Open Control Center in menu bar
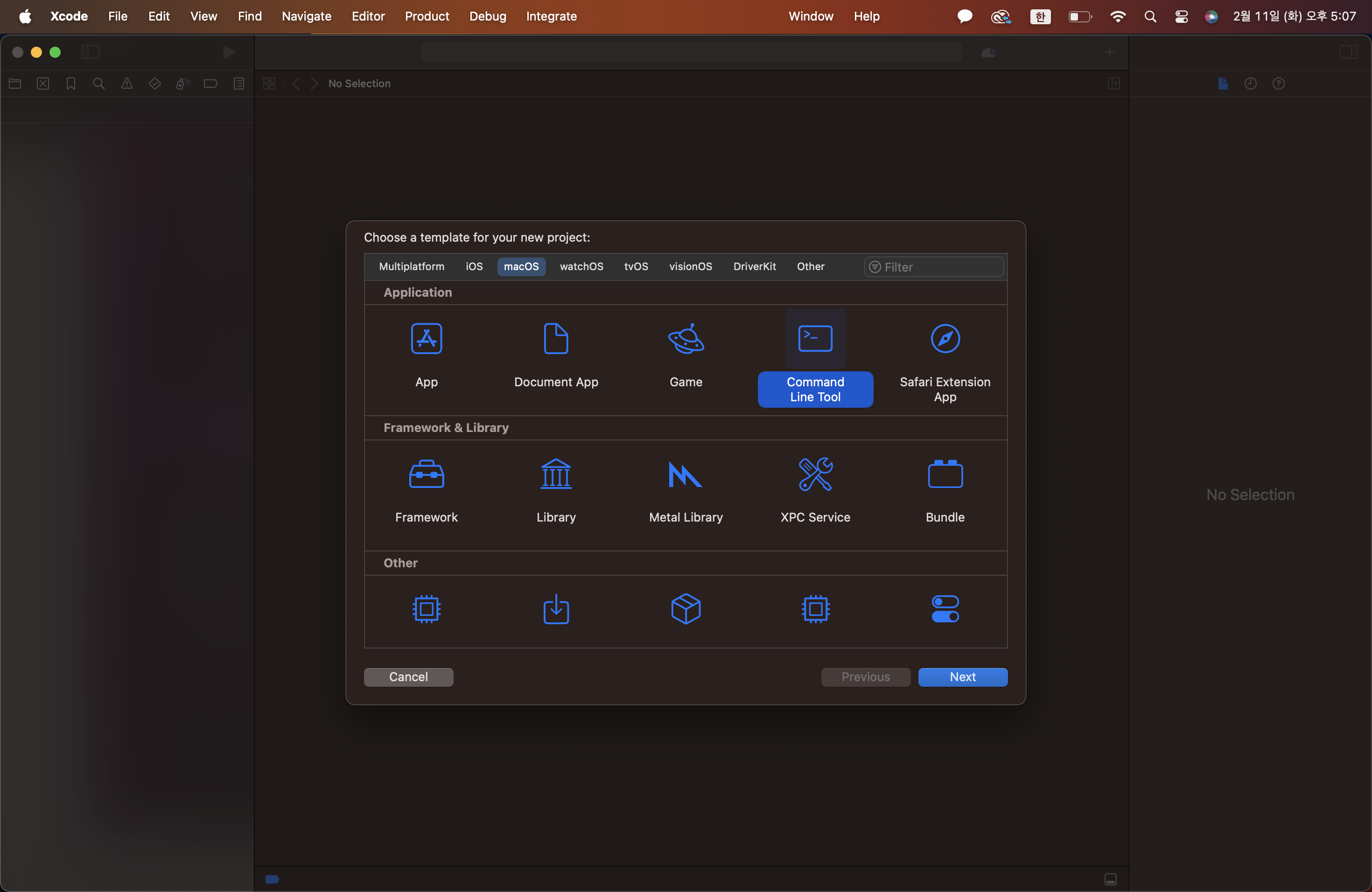Screen dimensions: 1372x892 1181,16
